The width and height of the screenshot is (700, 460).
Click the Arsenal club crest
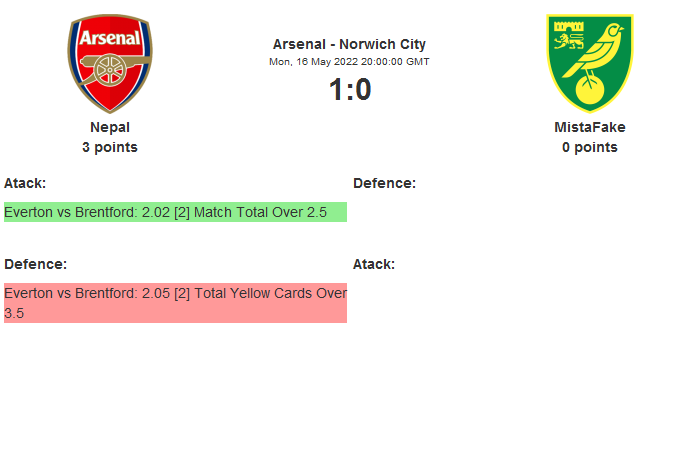[110, 63]
